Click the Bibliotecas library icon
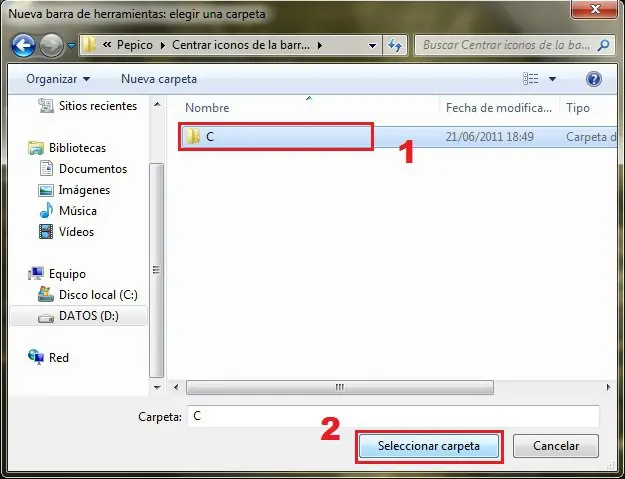 coord(36,148)
